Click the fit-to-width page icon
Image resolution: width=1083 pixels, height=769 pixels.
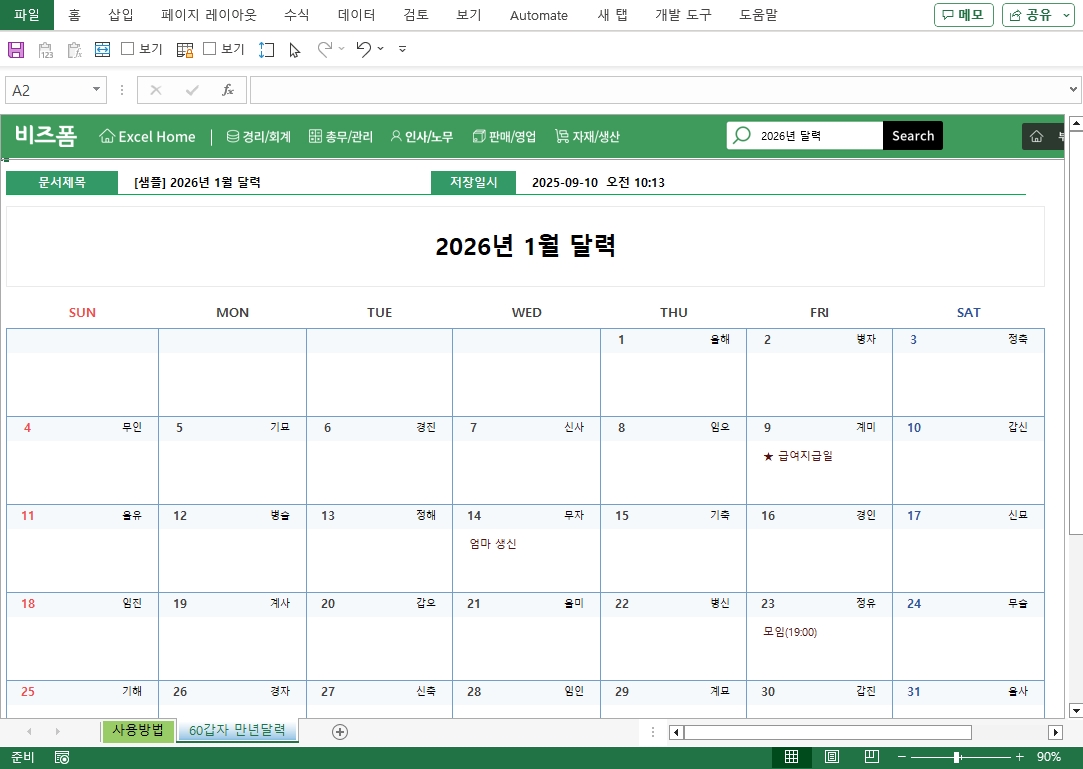pos(102,49)
